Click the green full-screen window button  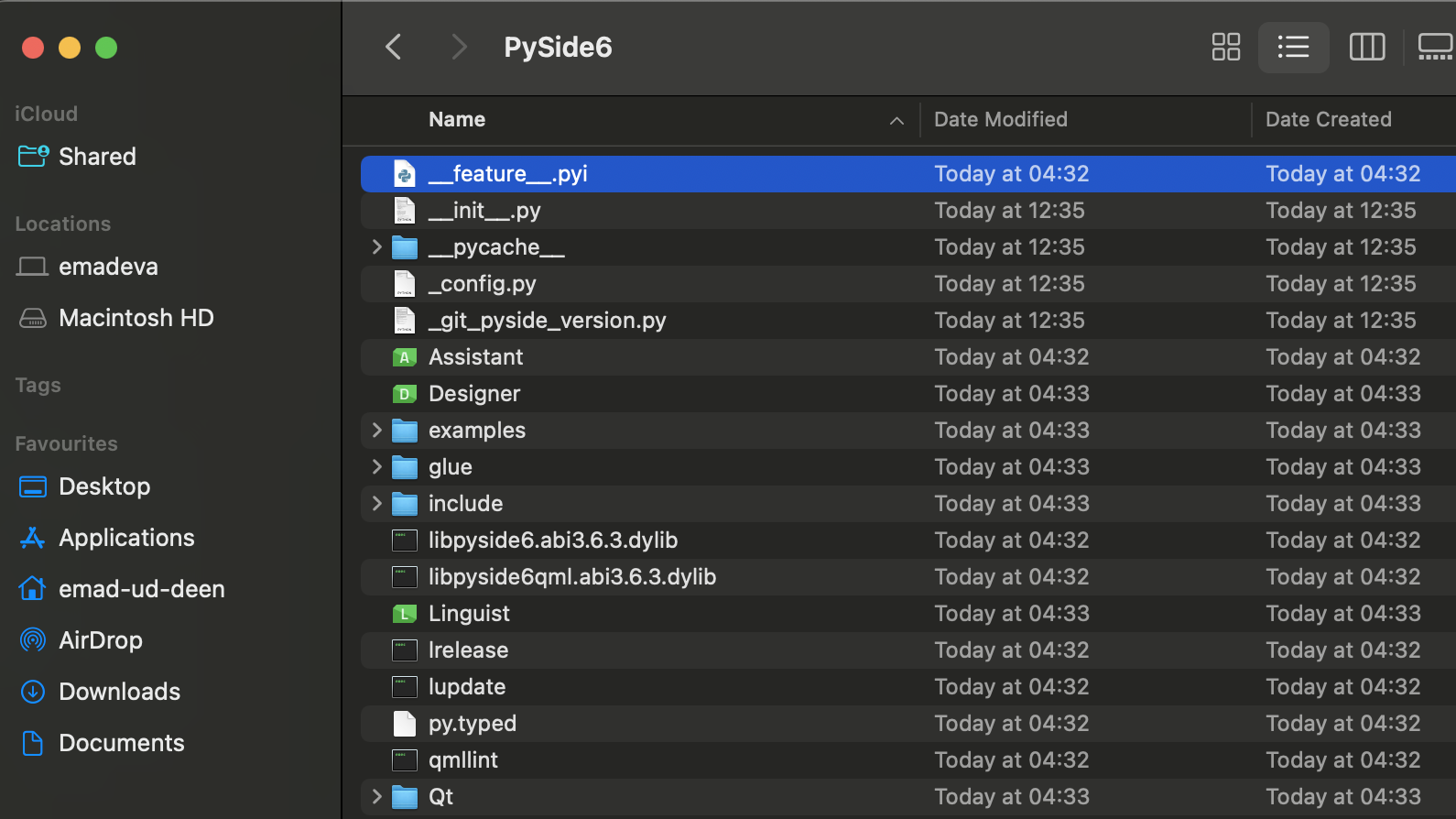click(106, 48)
